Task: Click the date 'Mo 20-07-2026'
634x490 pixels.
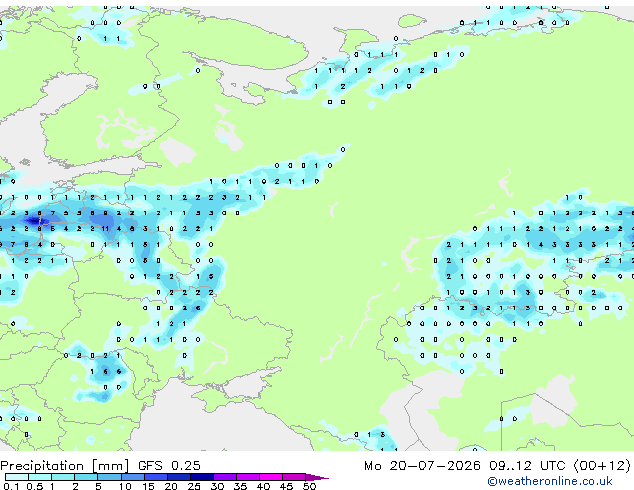Action: 423,466
